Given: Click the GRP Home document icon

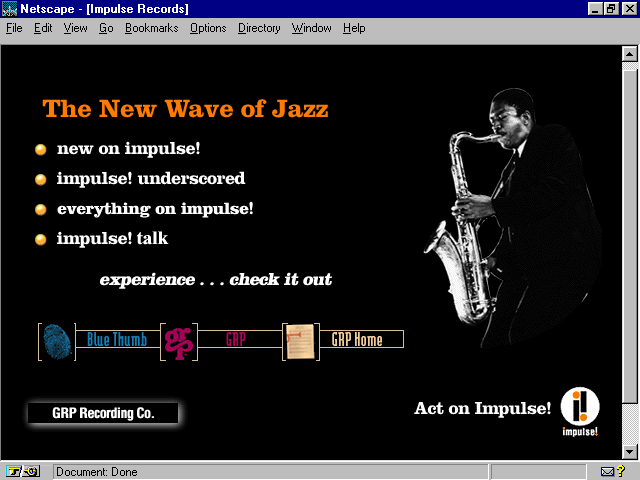Looking at the screenshot, I should pyautogui.click(x=299, y=341).
